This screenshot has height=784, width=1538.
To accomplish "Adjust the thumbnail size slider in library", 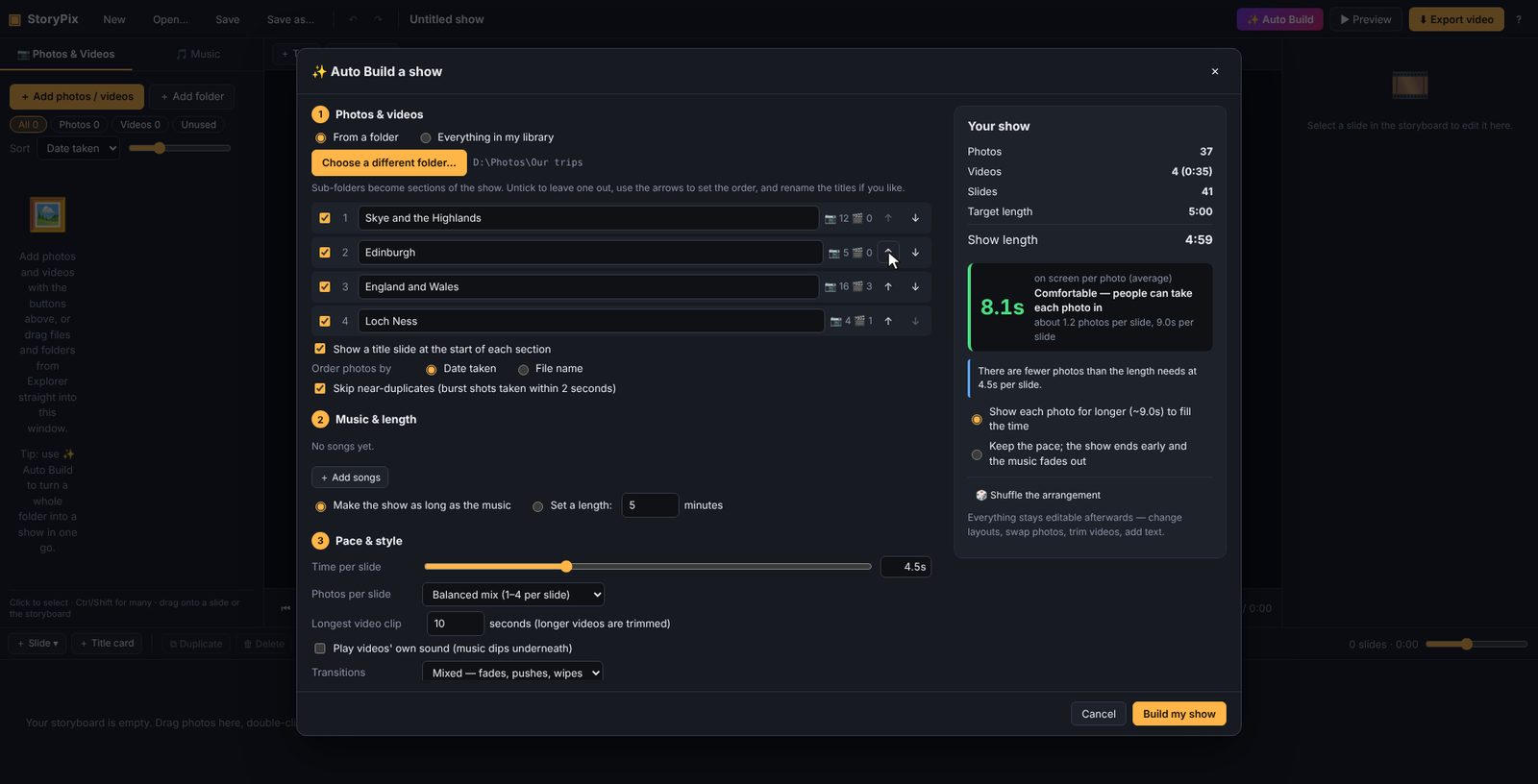I will point(180,148).
